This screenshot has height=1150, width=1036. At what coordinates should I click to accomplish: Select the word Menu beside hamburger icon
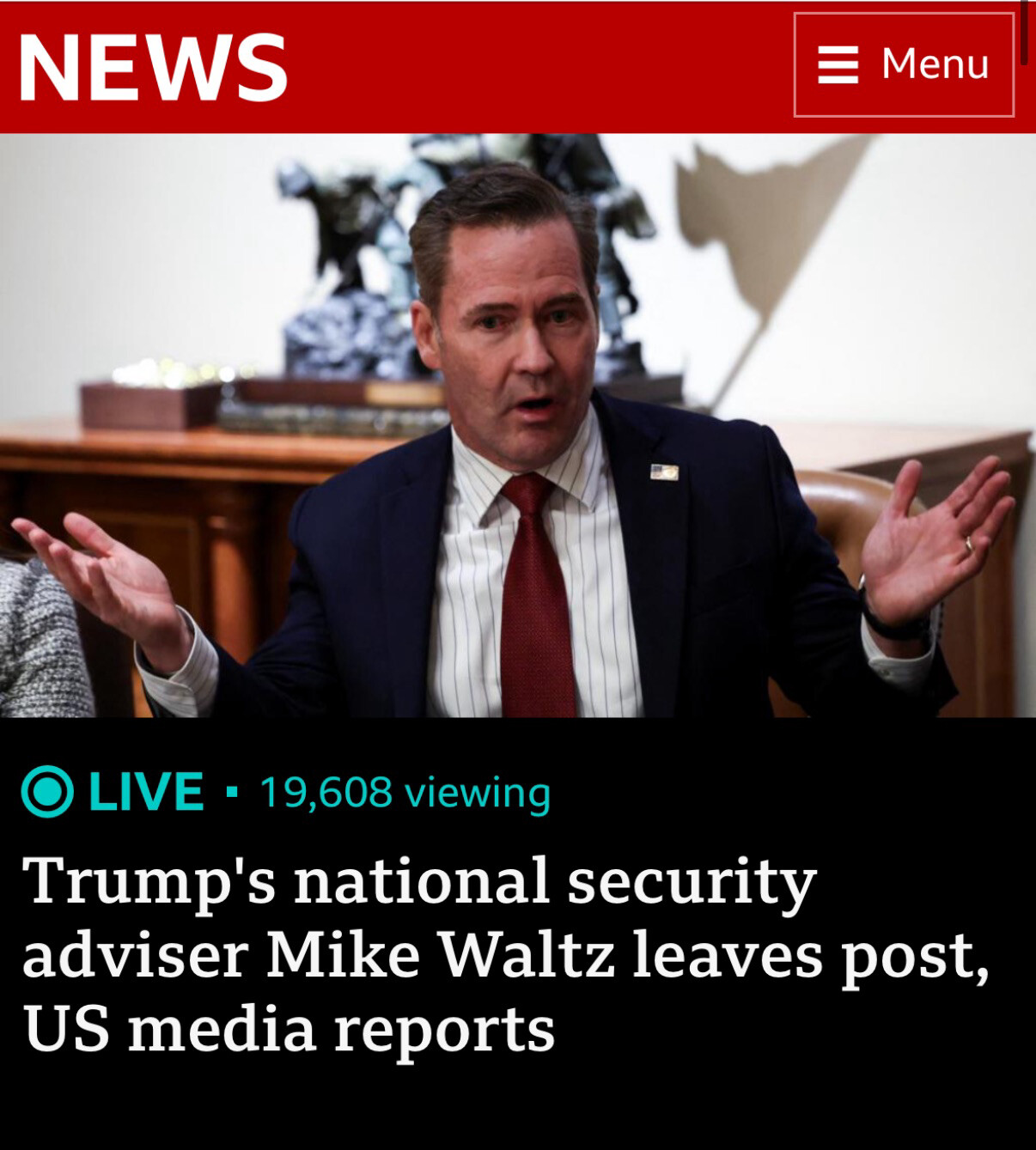935,64
